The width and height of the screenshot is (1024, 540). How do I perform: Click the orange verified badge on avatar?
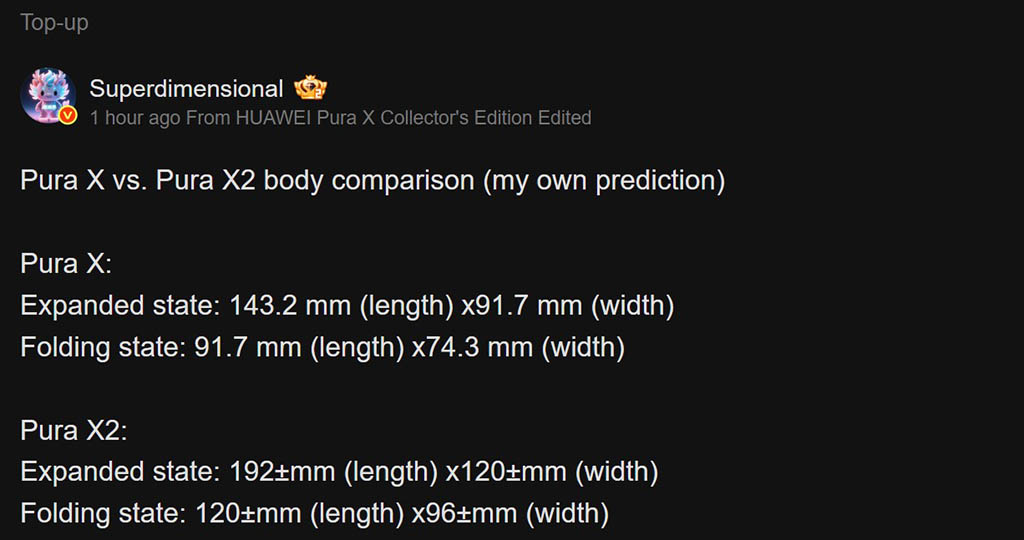coord(68,117)
